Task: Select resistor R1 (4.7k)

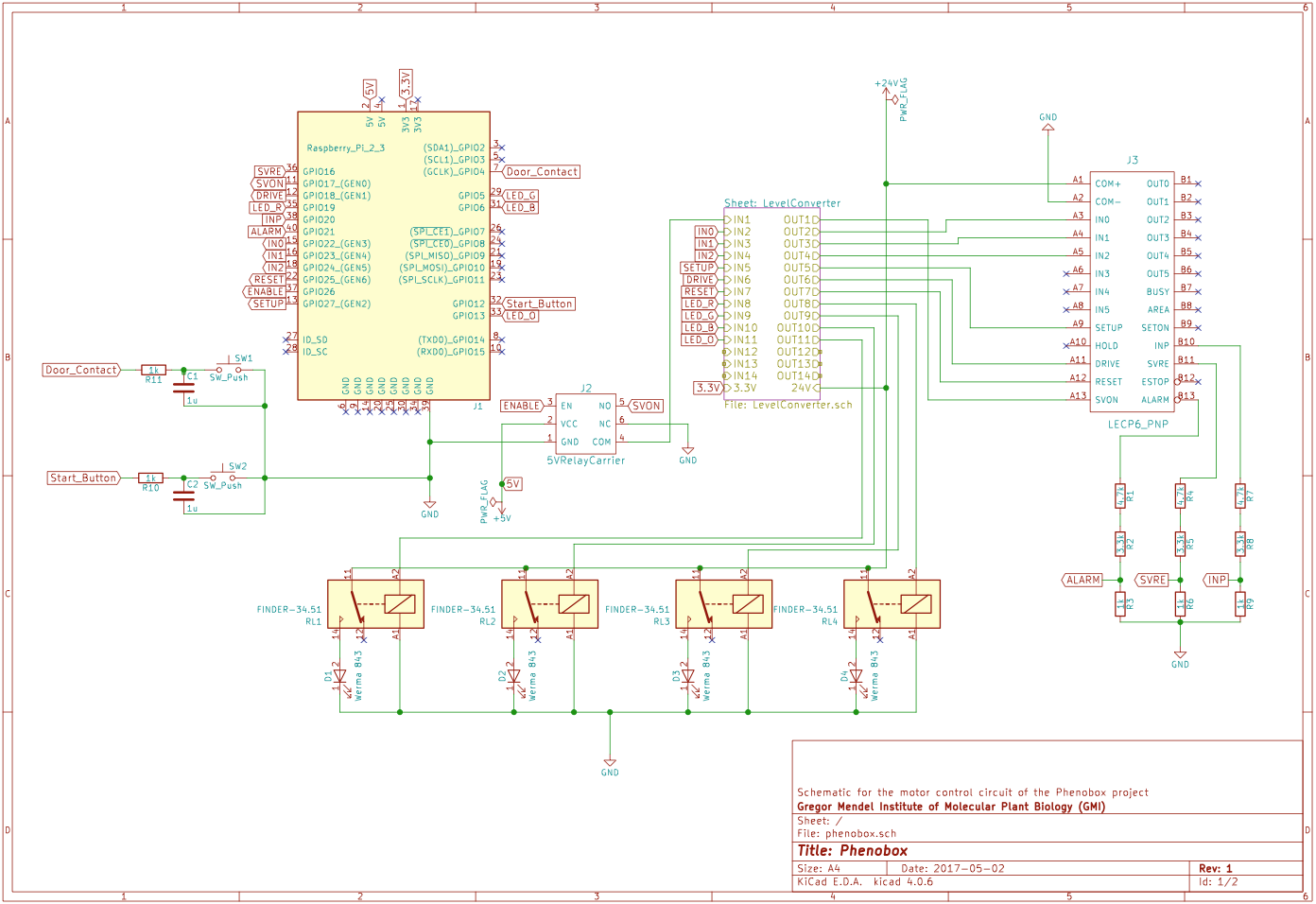Action: click(1120, 495)
